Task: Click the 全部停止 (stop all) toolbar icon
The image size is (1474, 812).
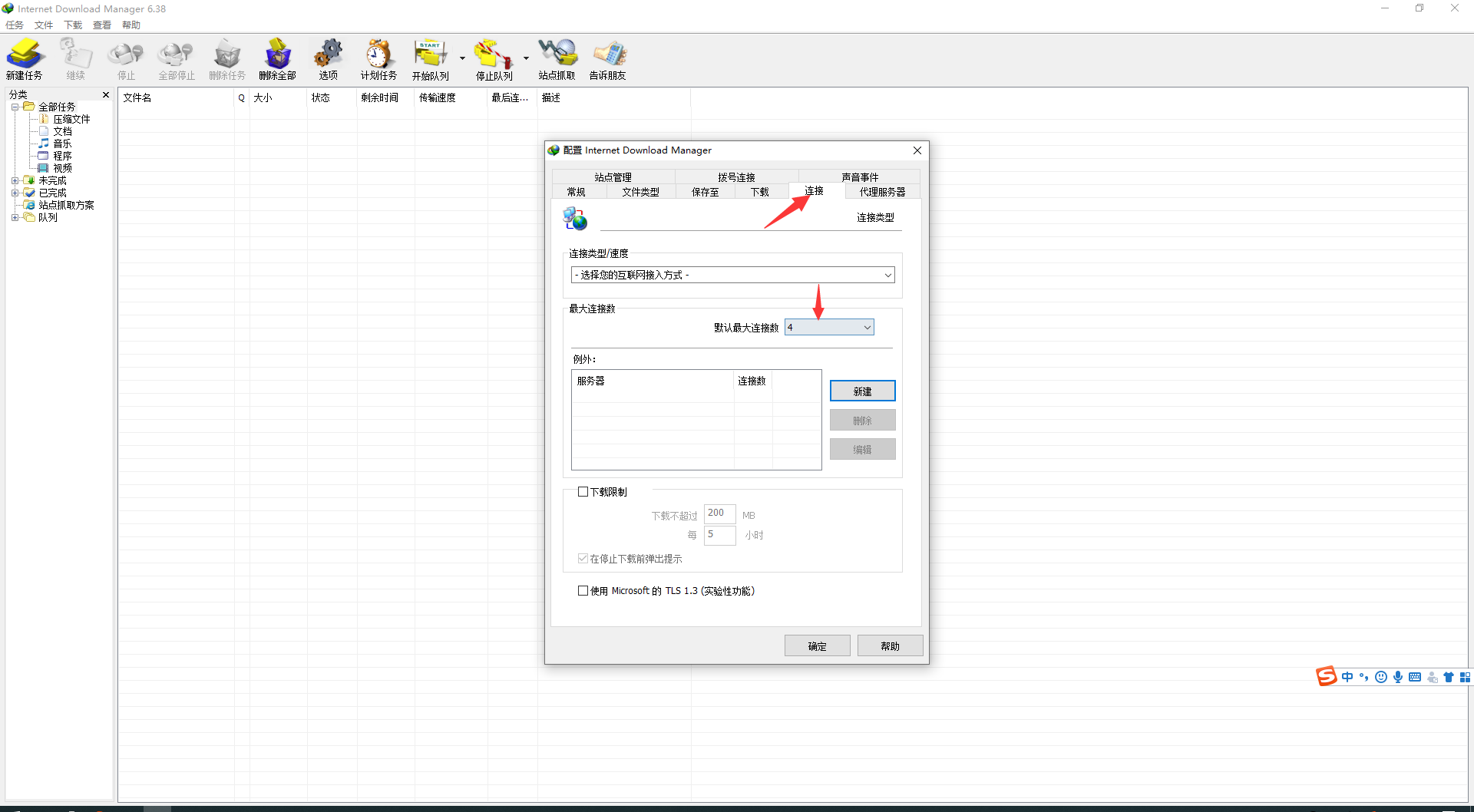Action: pyautogui.click(x=177, y=59)
